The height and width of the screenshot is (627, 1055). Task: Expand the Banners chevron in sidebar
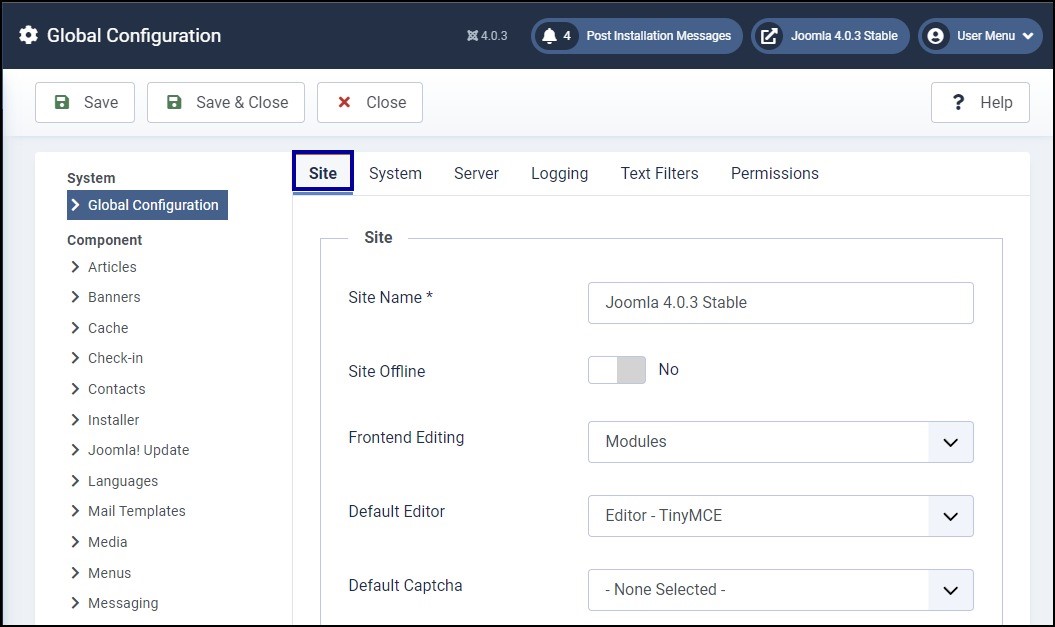75,297
